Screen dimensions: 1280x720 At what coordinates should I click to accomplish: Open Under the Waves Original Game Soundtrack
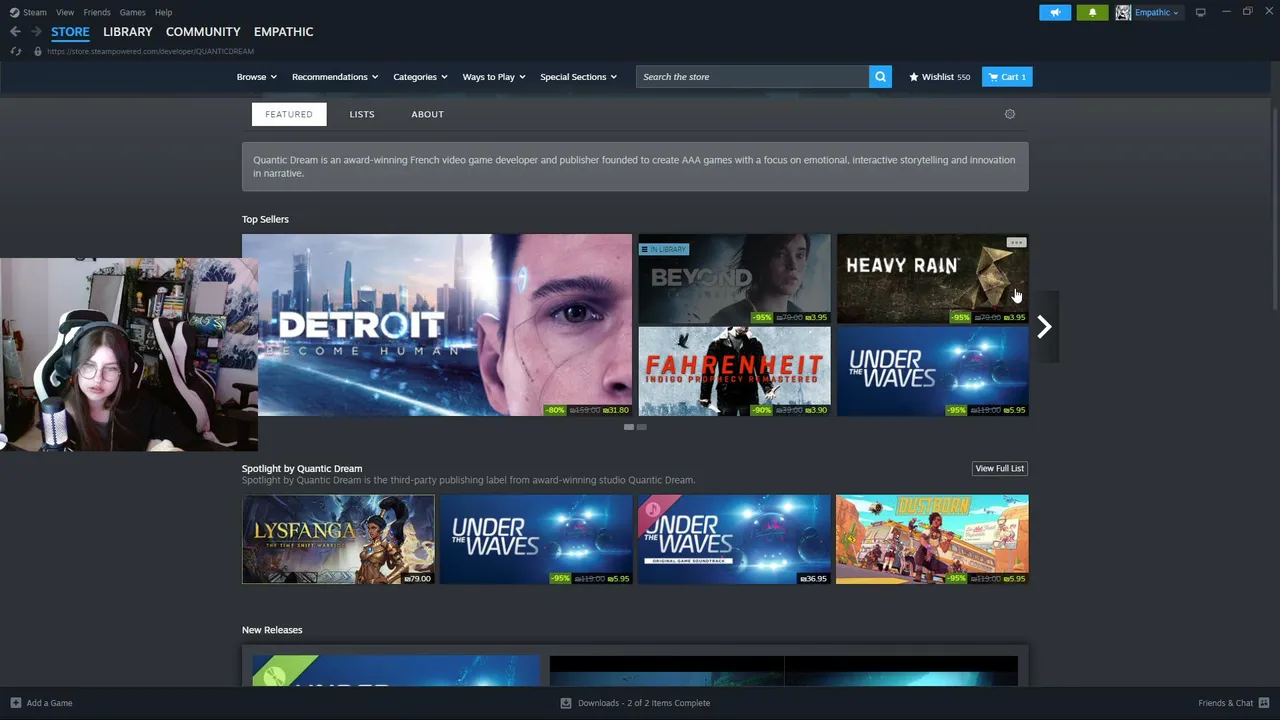coord(734,539)
